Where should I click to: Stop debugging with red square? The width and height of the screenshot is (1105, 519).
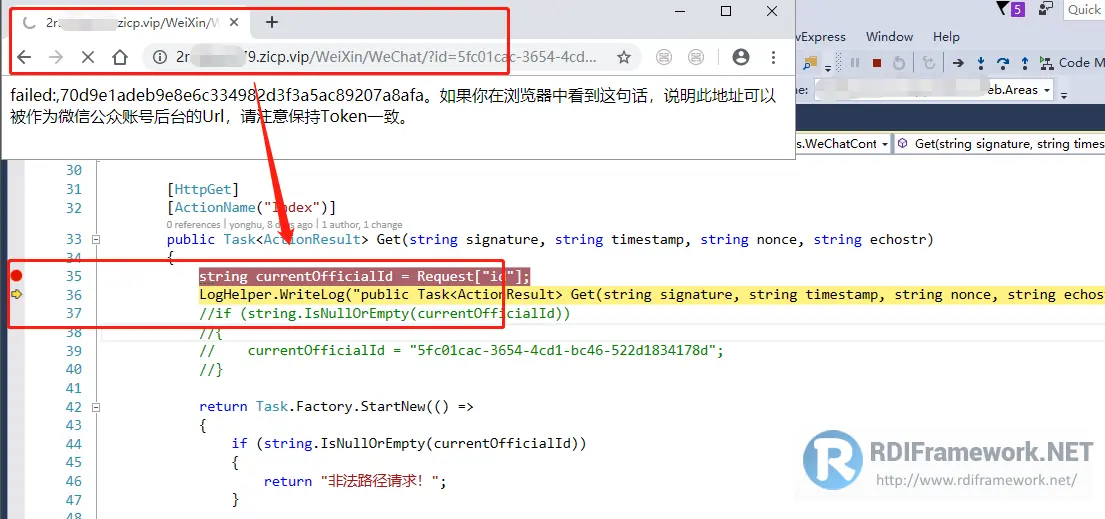pos(877,63)
